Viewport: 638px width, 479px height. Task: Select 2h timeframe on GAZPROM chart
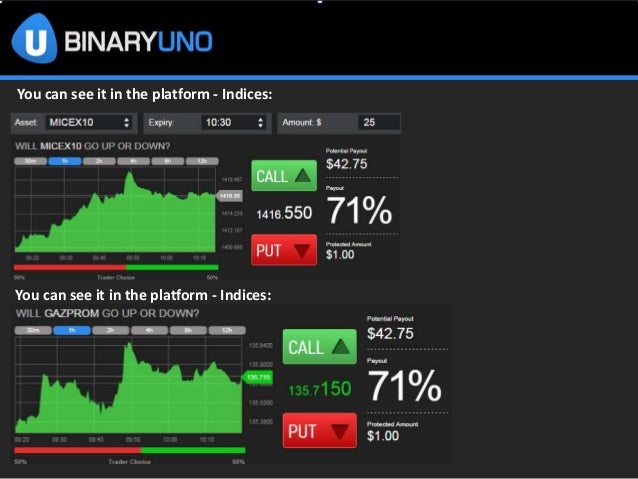click(111, 330)
